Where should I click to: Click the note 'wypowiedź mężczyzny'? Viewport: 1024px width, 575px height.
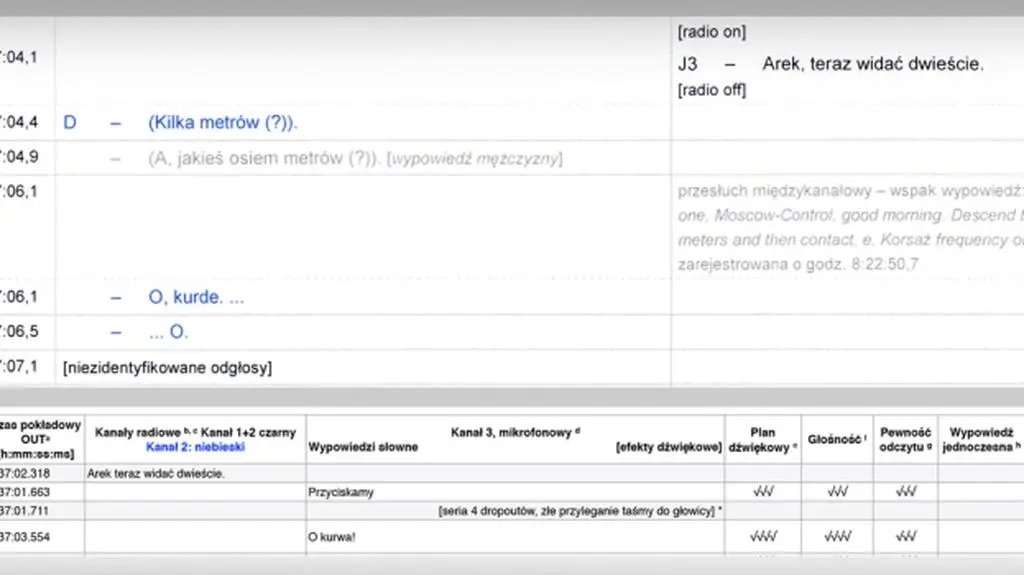click(475, 159)
